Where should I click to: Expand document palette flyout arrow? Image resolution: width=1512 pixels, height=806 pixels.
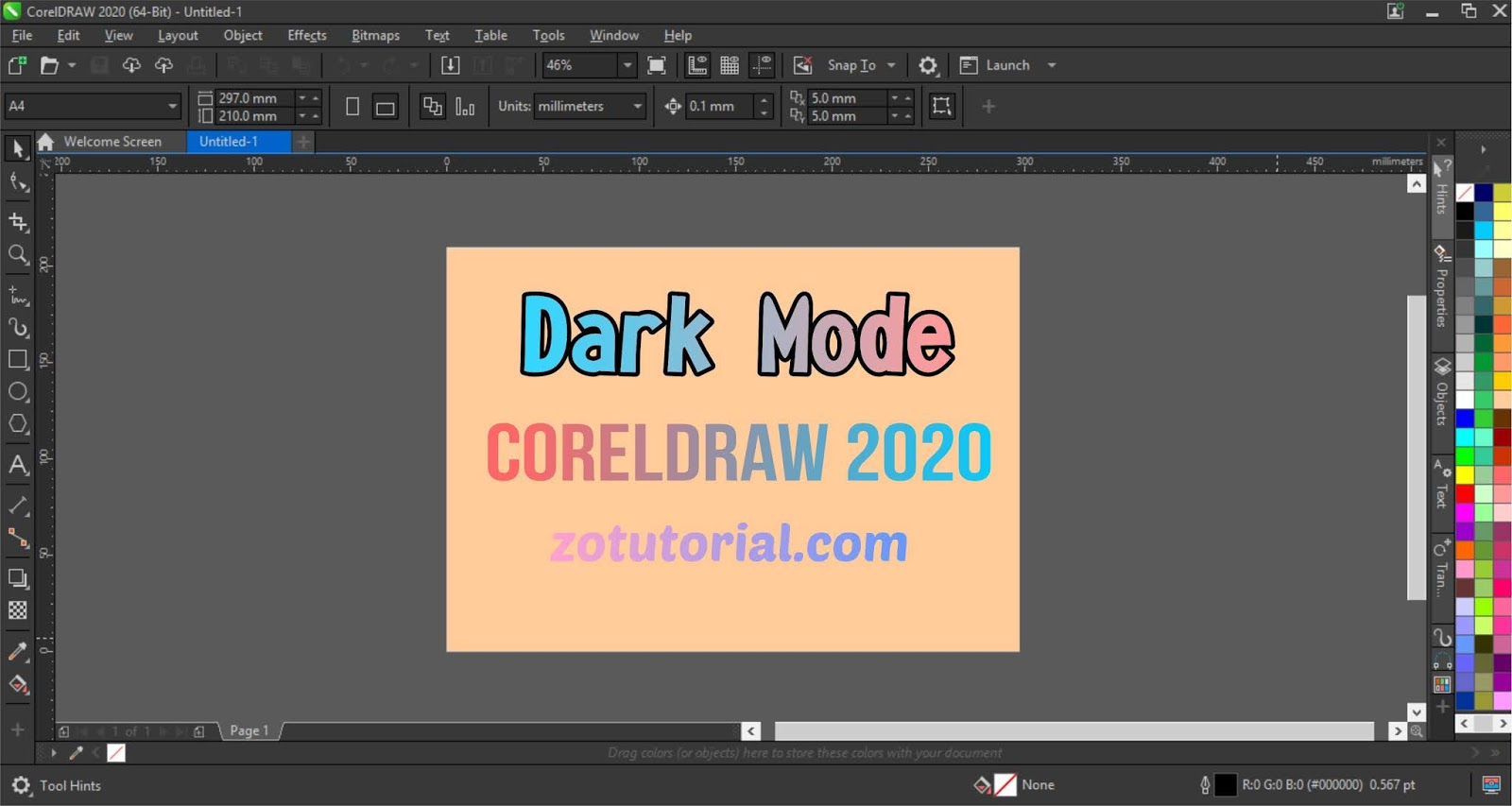pos(54,753)
